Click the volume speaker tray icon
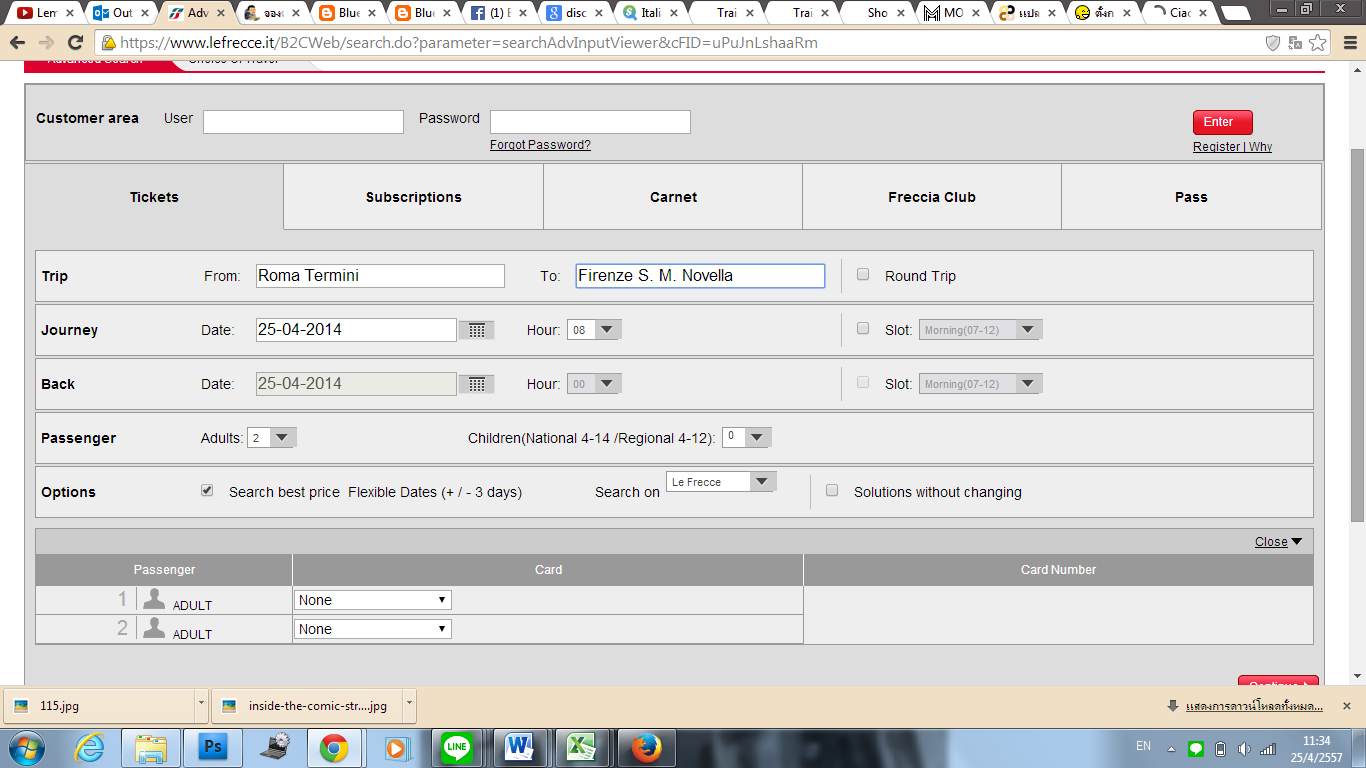The image size is (1366, 768). (x=1244, y=748)
